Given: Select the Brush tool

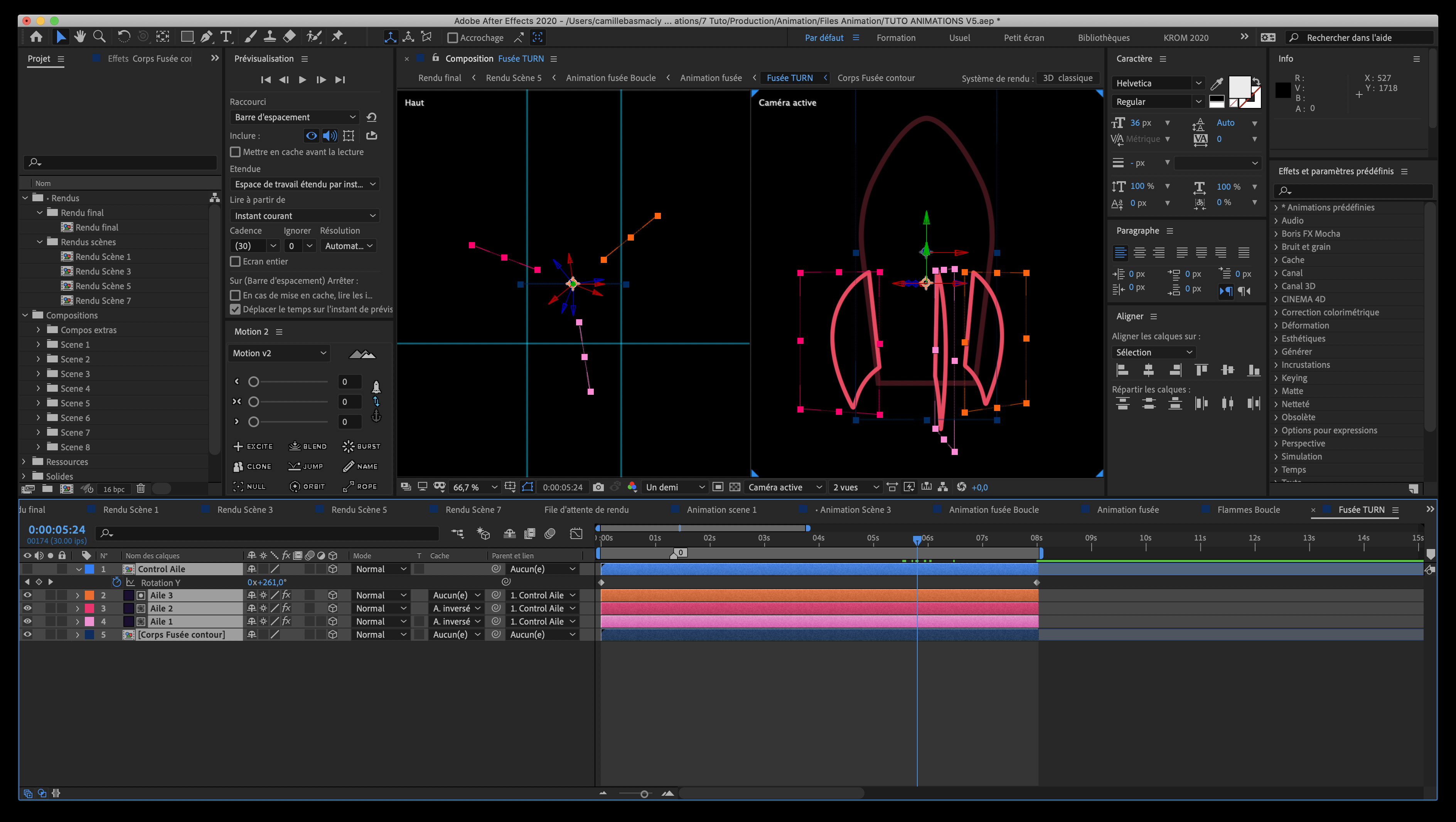Looking at the screenshot, I should coord(250,37).
